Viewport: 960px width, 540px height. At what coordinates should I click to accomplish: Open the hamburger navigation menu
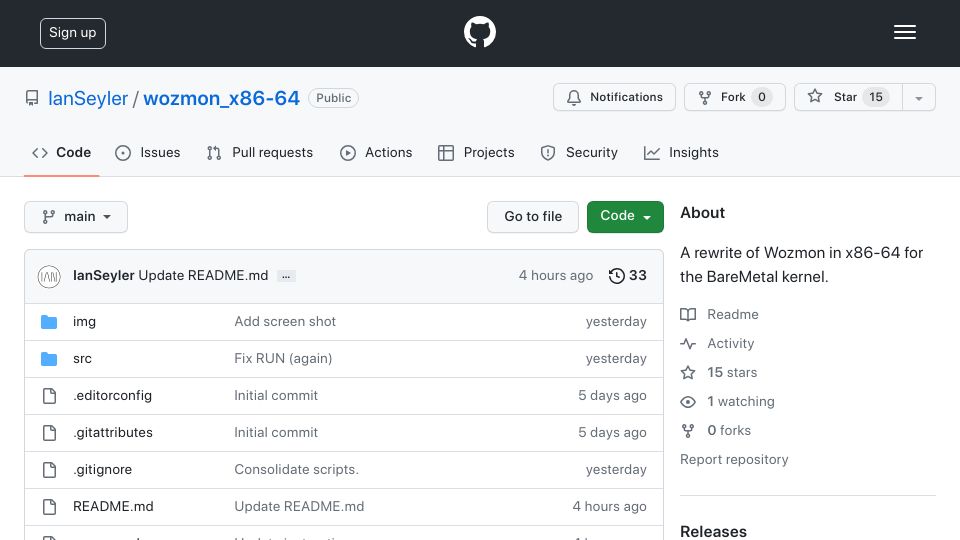click(x=904, y=32)
